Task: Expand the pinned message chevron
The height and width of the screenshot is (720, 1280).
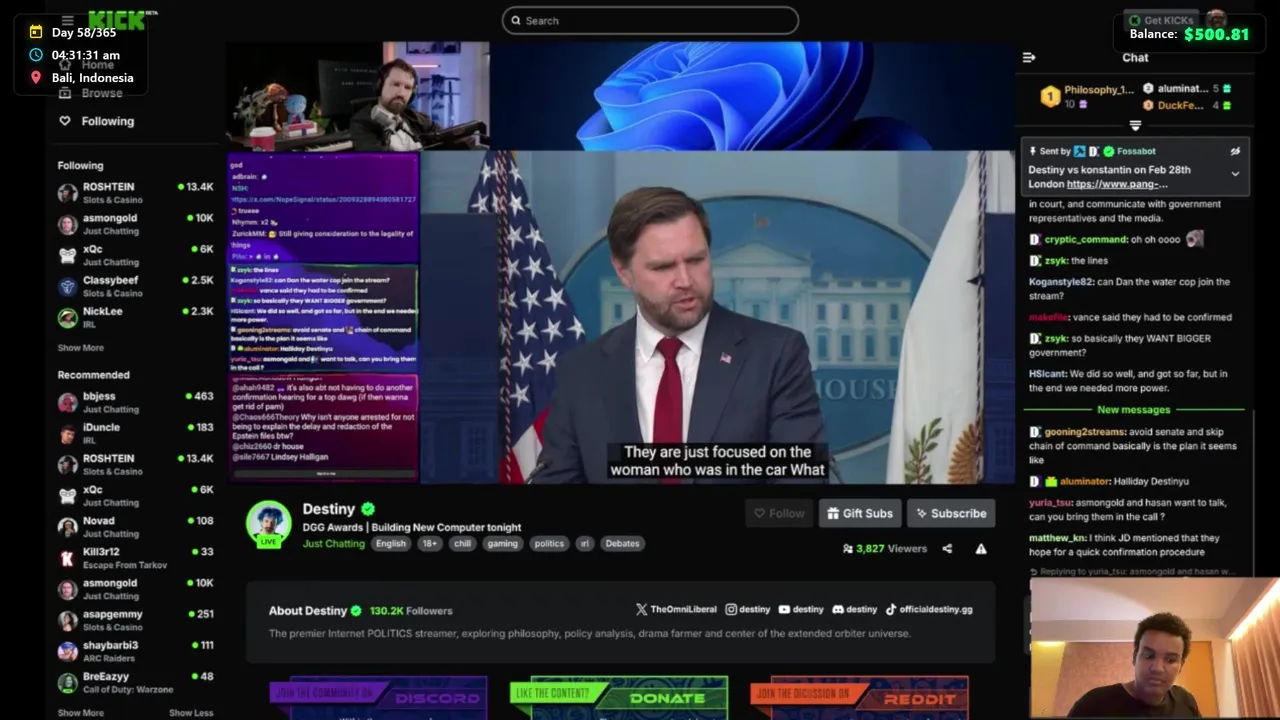Action: click(1235, 174)
